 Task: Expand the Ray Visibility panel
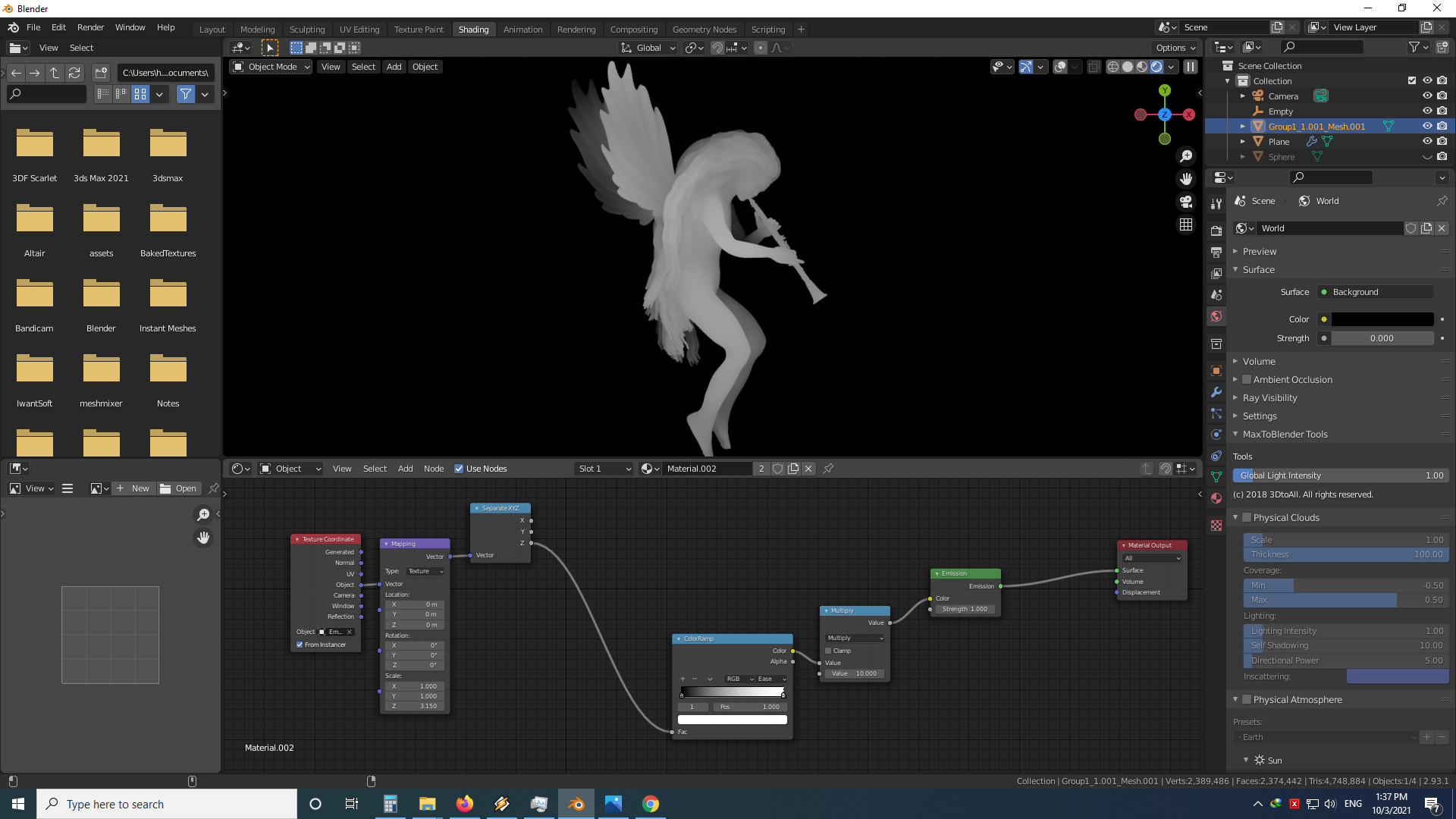pos(1269,398)
